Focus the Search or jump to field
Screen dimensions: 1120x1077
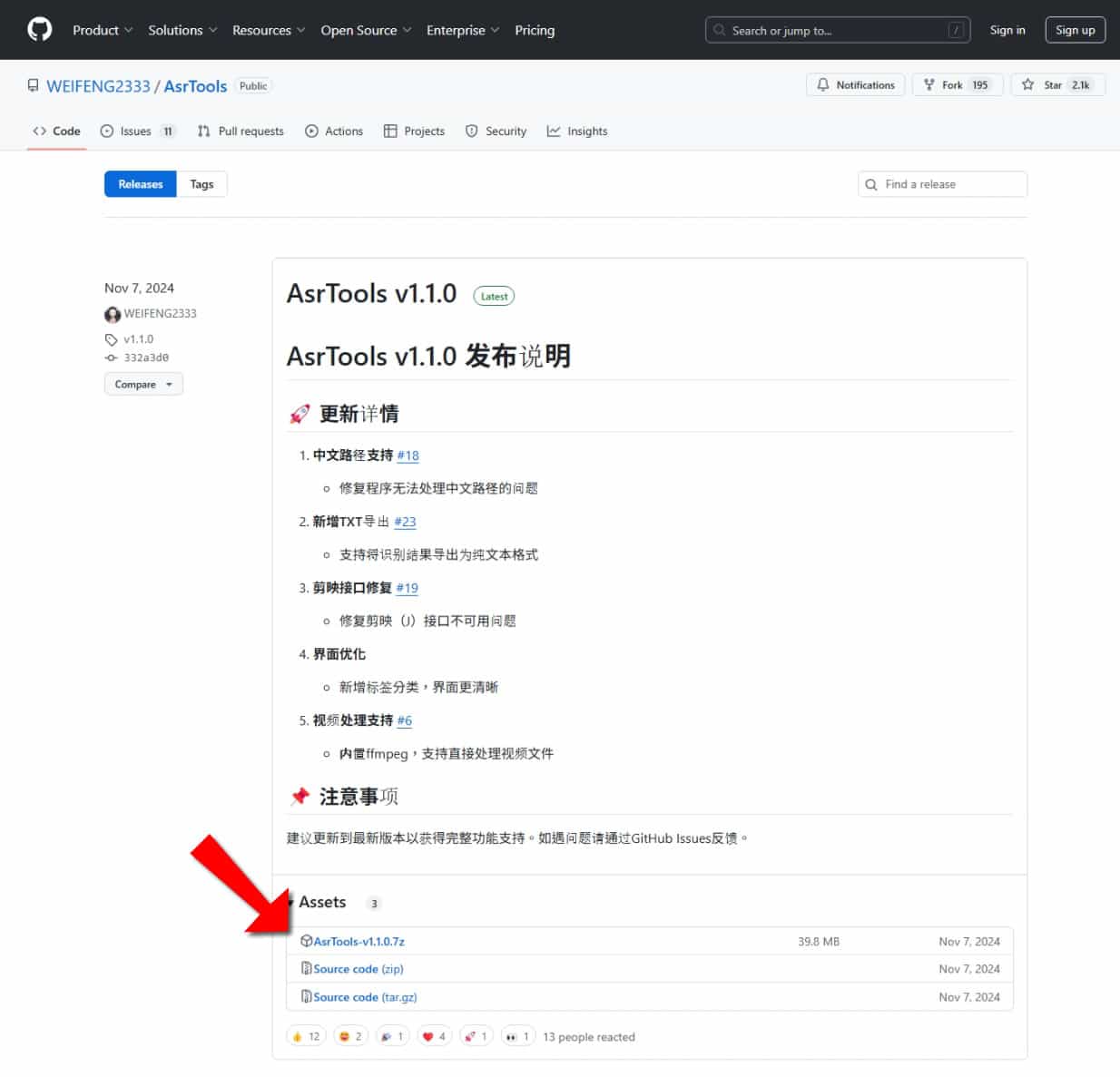837,30
